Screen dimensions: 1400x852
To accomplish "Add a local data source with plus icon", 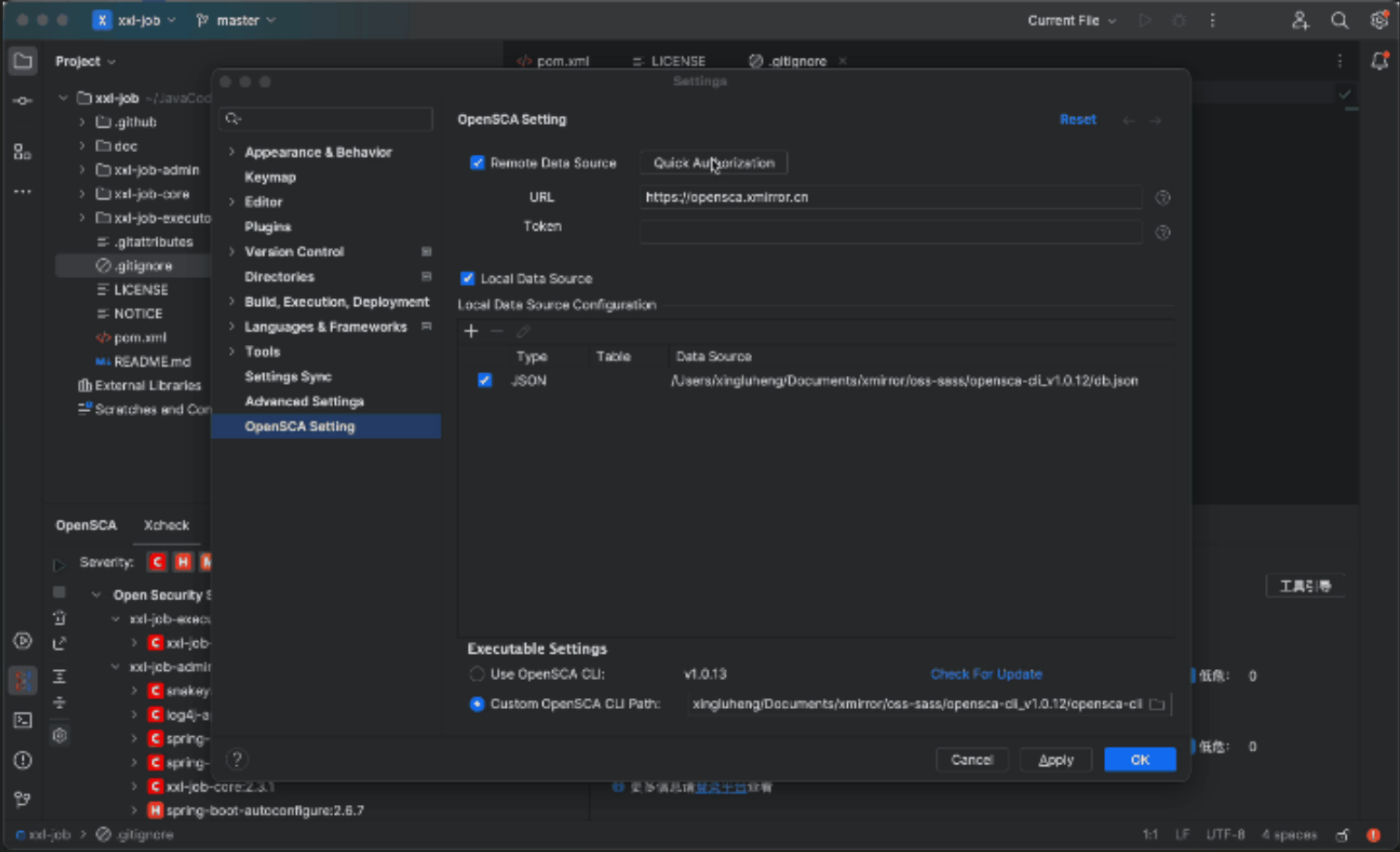I will point(471,330).
